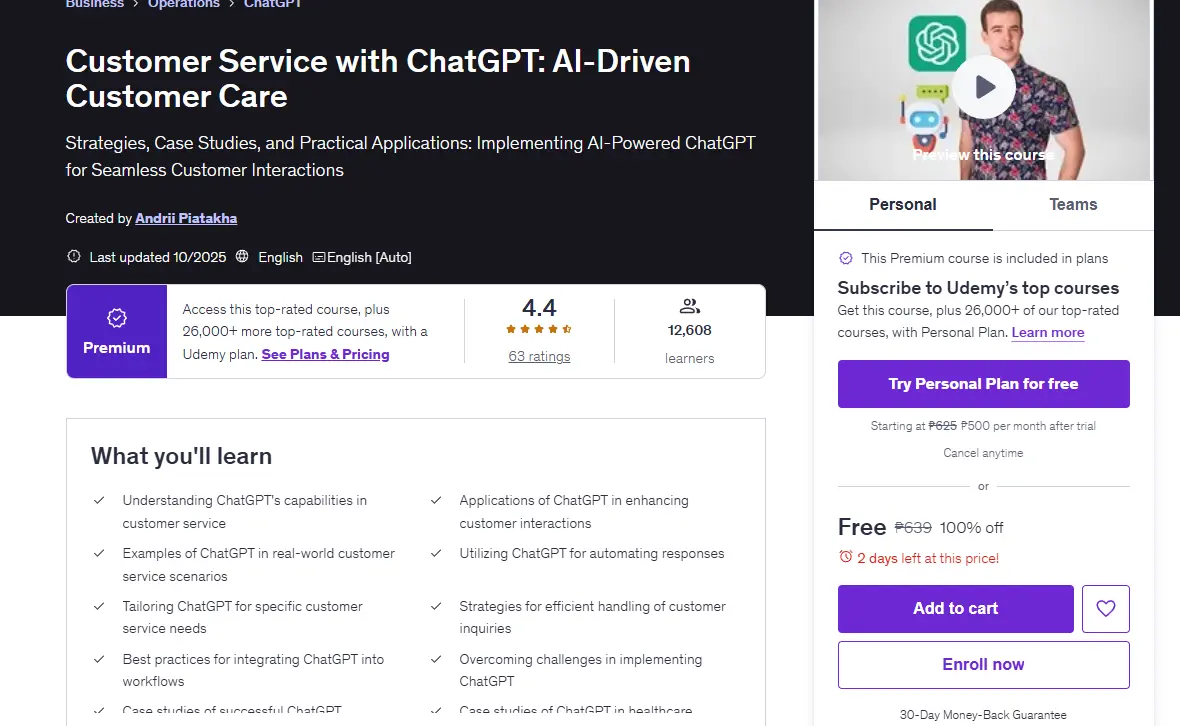Click the Add to cart button
Viewport: 1180px width, 726px height.
tap(956, 609)
